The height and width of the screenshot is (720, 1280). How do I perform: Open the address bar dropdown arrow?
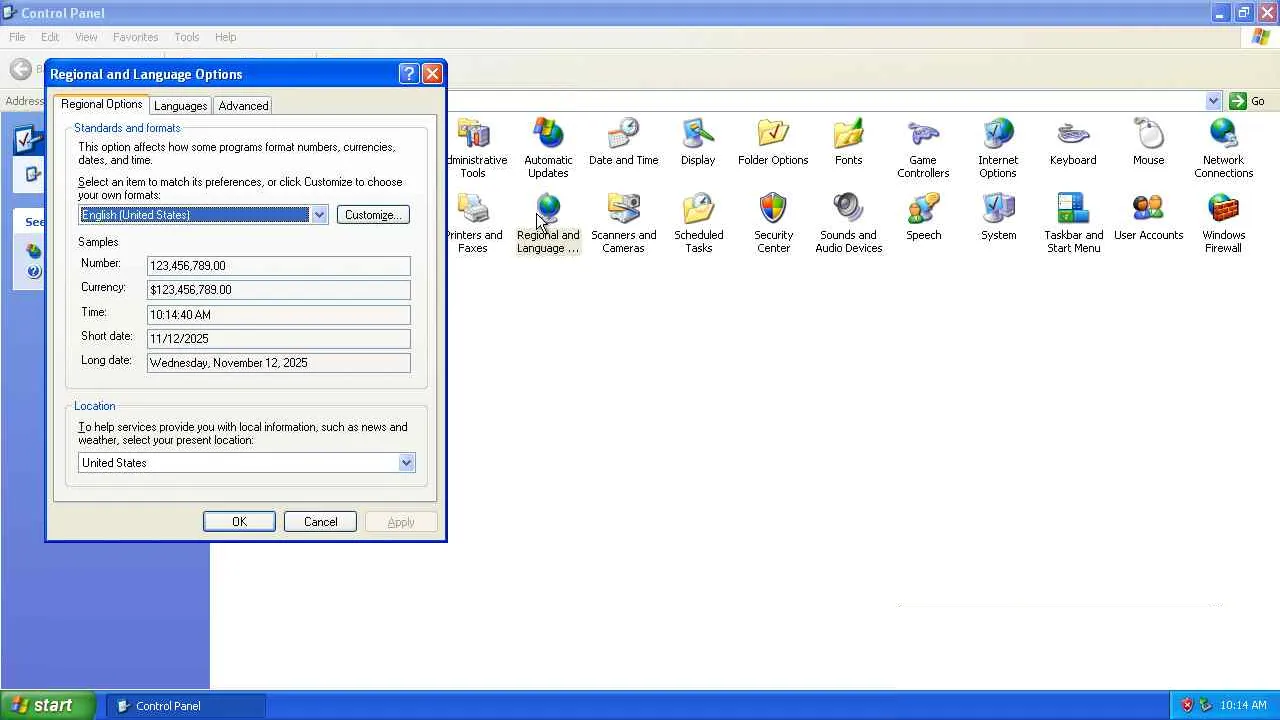click(x=1213, y=101)
